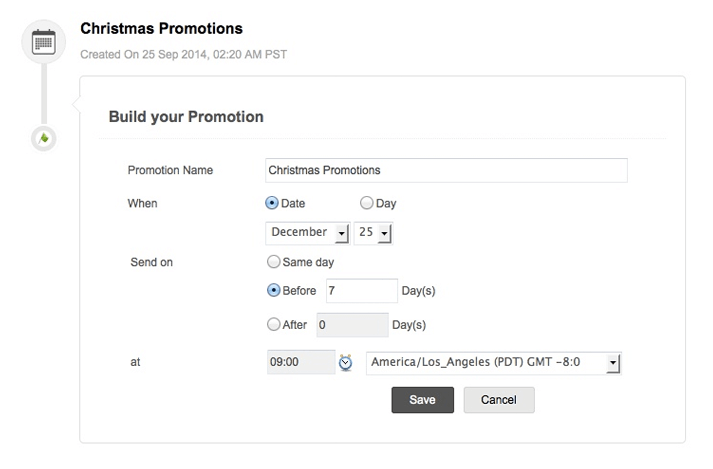Open the December month dropdown

click(x=308, y=233)
